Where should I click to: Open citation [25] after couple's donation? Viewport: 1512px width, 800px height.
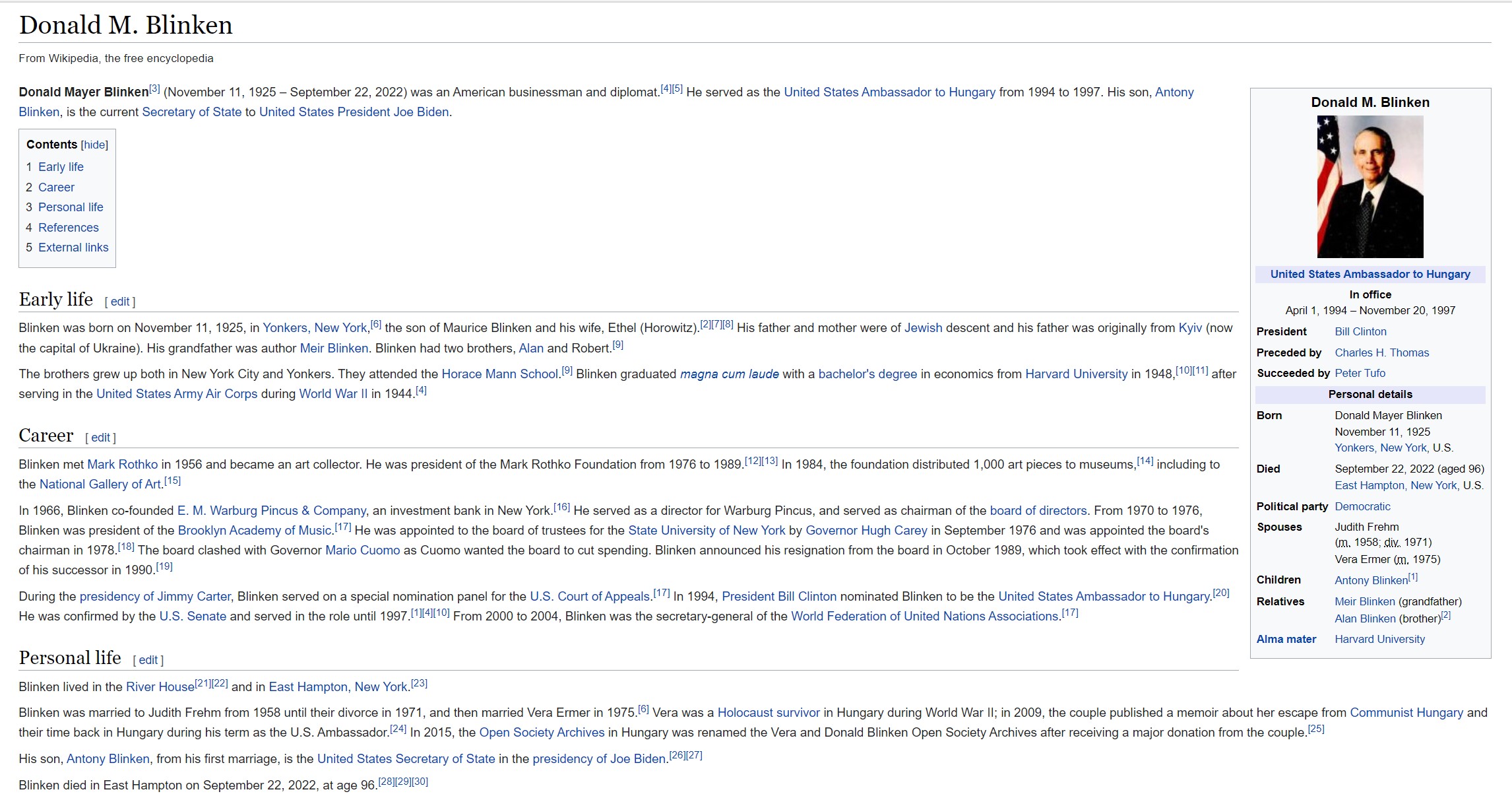coord(1316,729)
